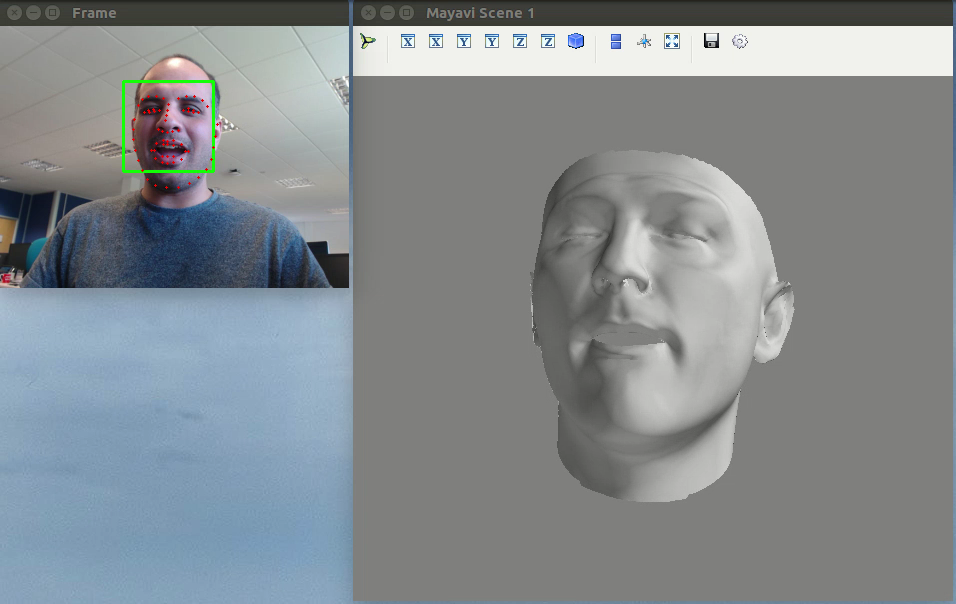Click the Mayavi Scene 1 title bar
The image size is (956, 604).
point(650,13)
